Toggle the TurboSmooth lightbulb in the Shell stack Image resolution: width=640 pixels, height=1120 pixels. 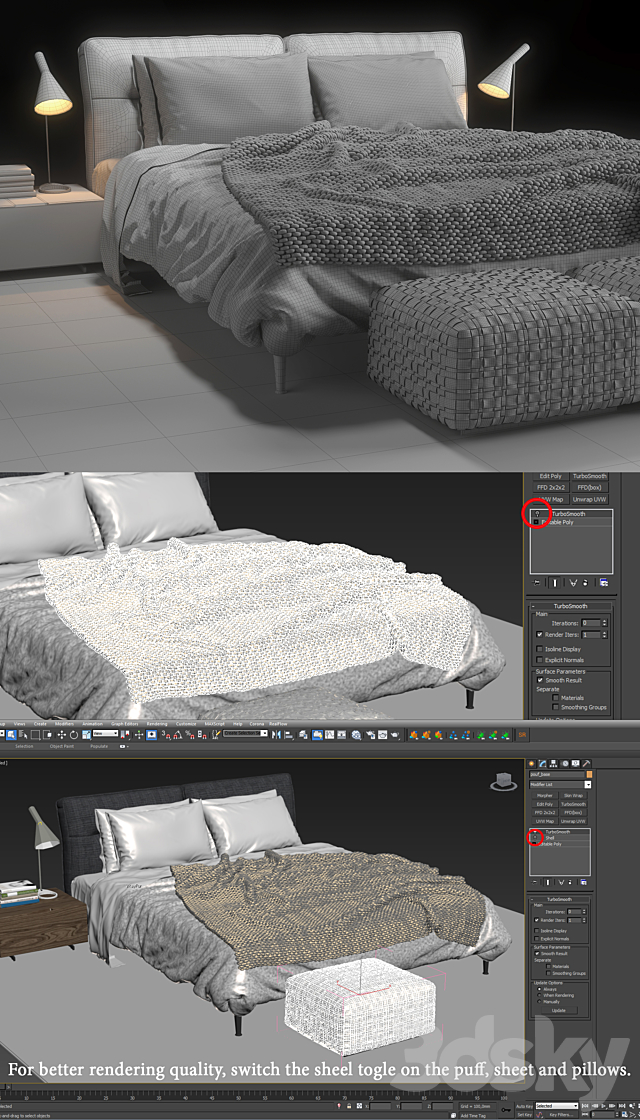tap(535, 831)
